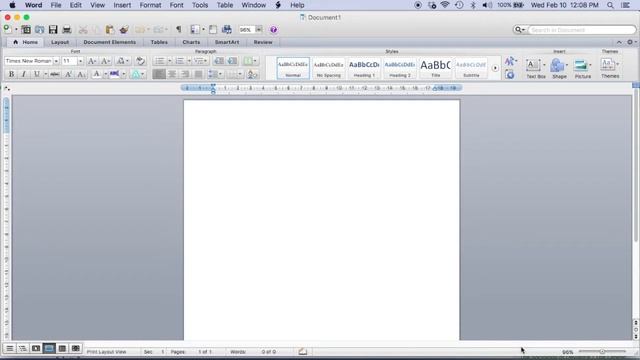Toggle Bold formatting

pyautogui.click(x=11, y=74)
